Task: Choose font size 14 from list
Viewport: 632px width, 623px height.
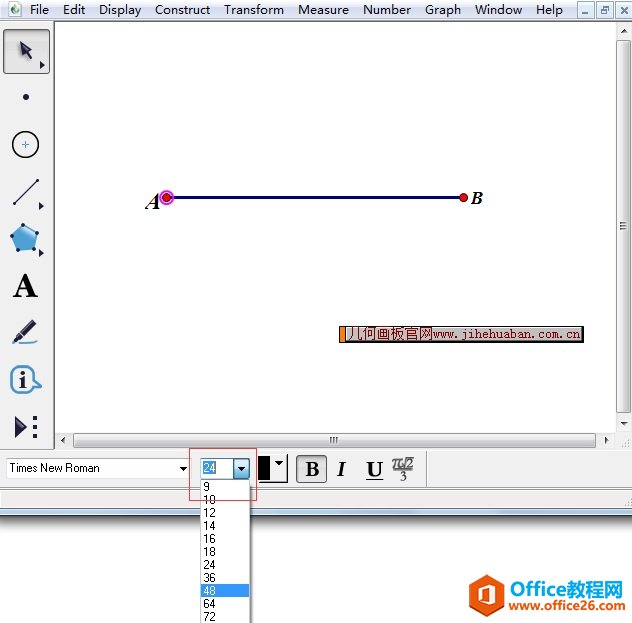Action: pyautogui.click(x=225, y=525)
